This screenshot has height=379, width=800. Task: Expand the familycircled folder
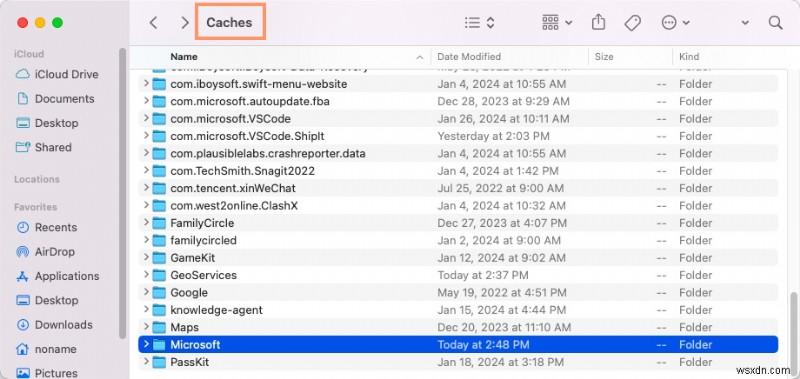[x=146, y=240]
